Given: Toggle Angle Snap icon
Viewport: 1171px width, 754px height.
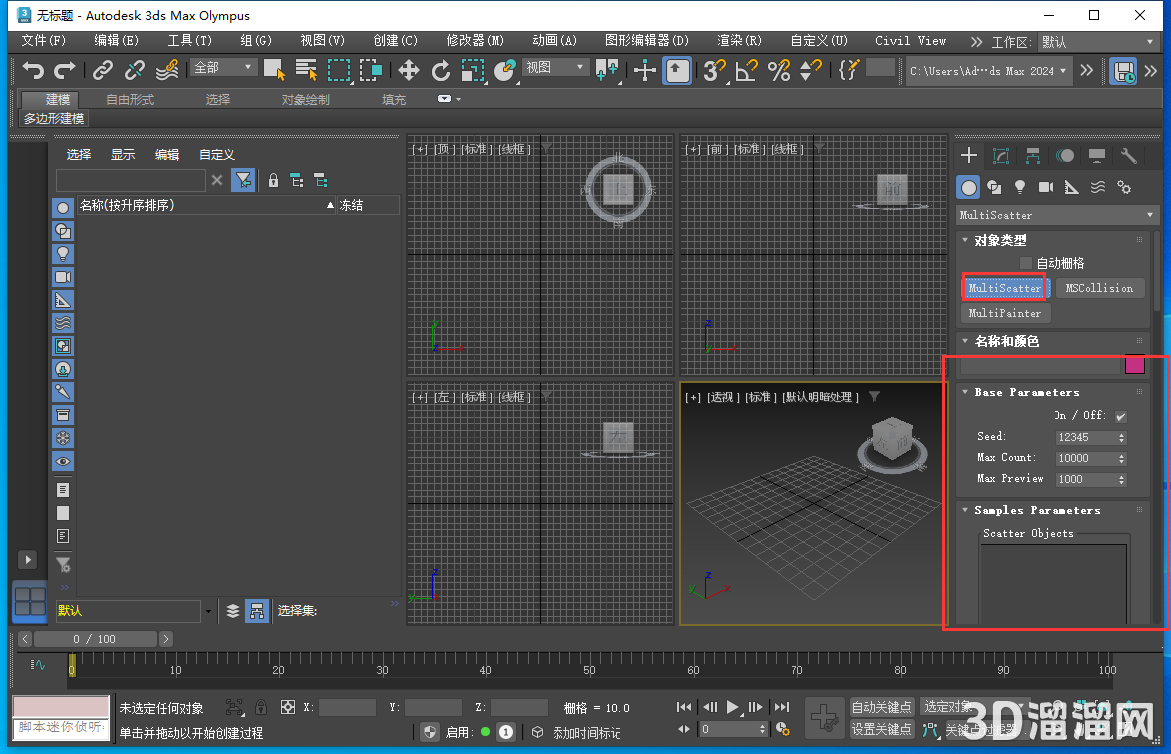Looking at the screenshot, I should click(x=746, y=71).
